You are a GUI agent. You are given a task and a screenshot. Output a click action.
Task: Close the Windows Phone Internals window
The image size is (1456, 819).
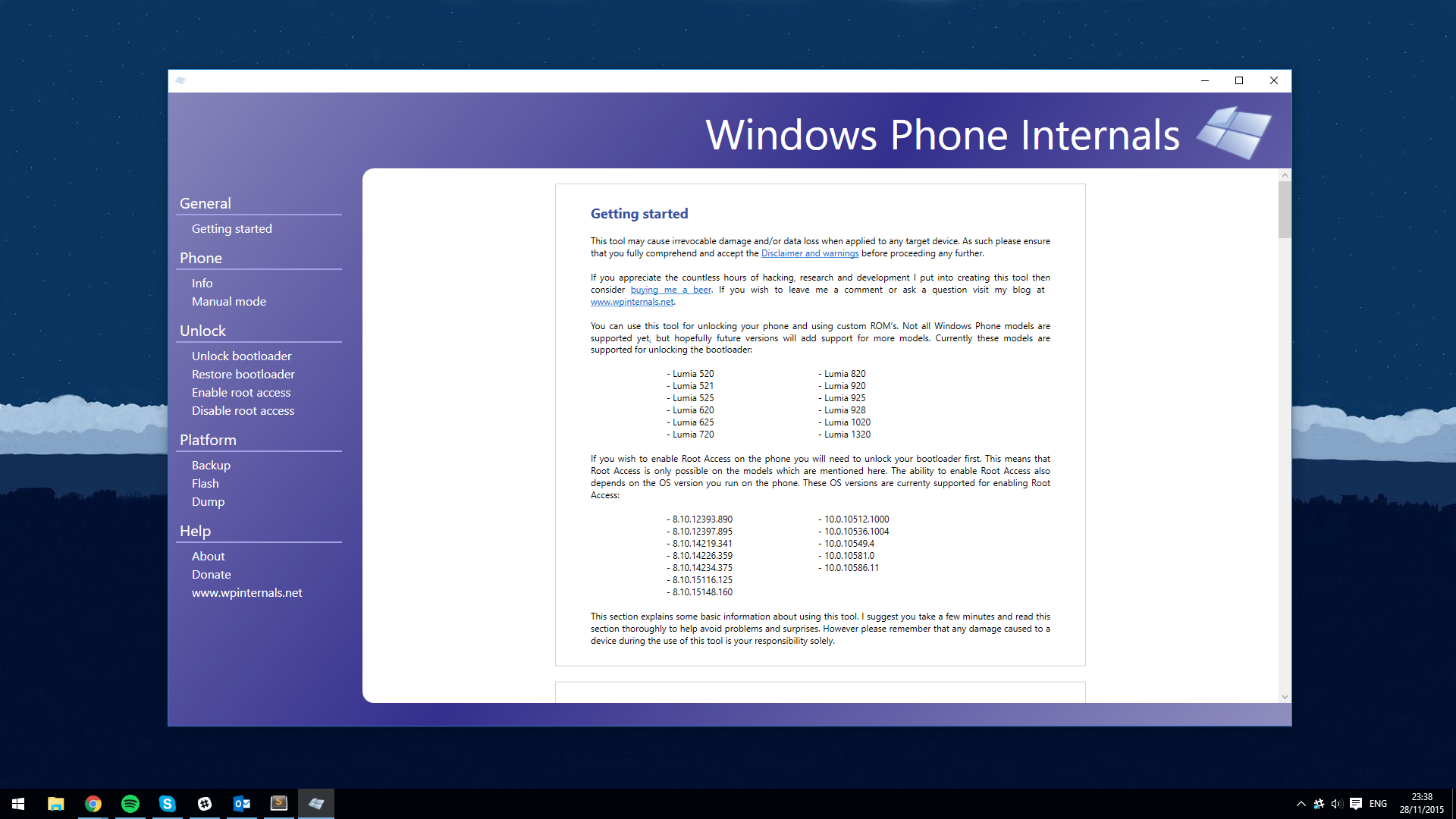click(x=1274, y=80)
